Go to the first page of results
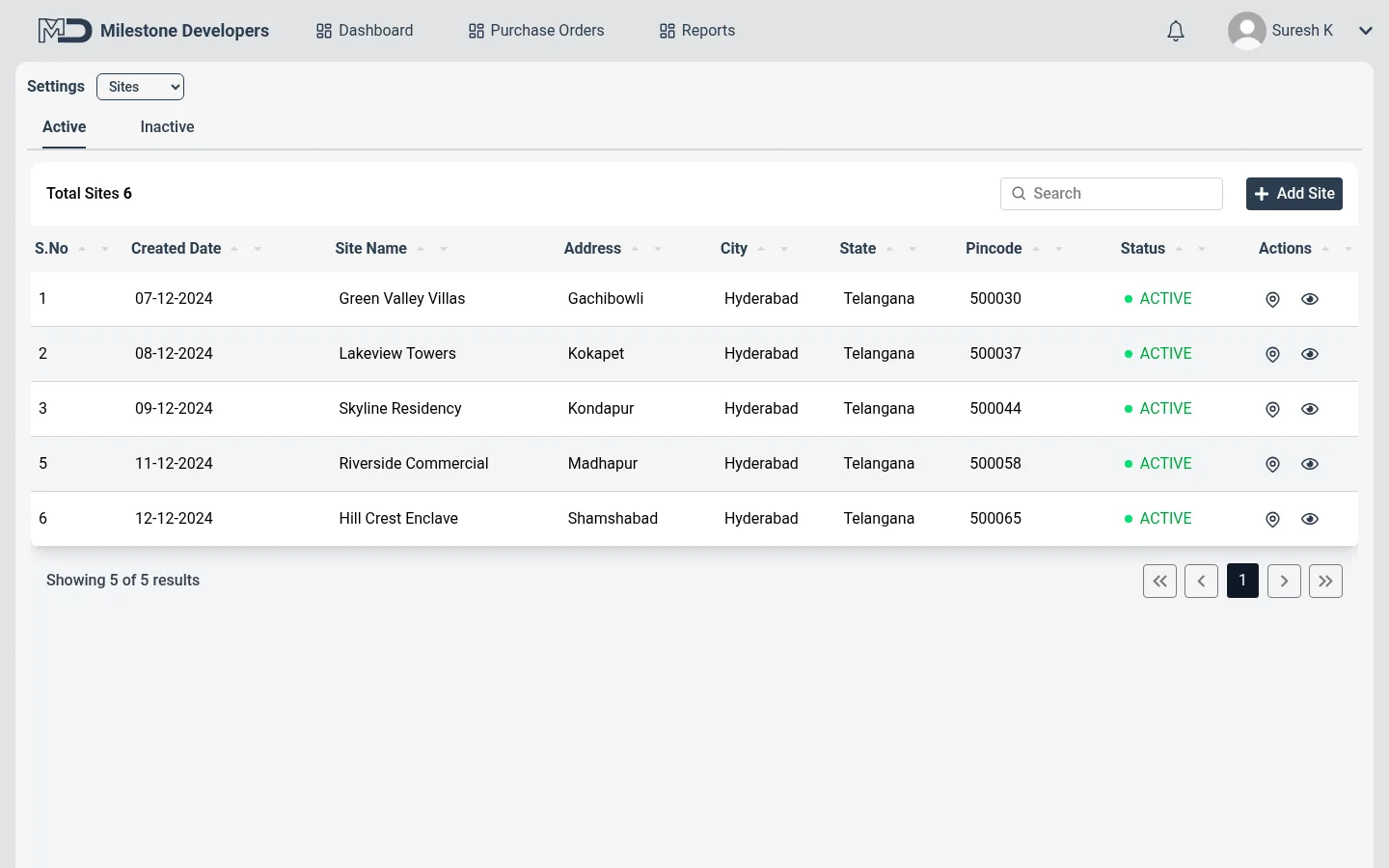Screen dimensions: 1389x868 1159,581
